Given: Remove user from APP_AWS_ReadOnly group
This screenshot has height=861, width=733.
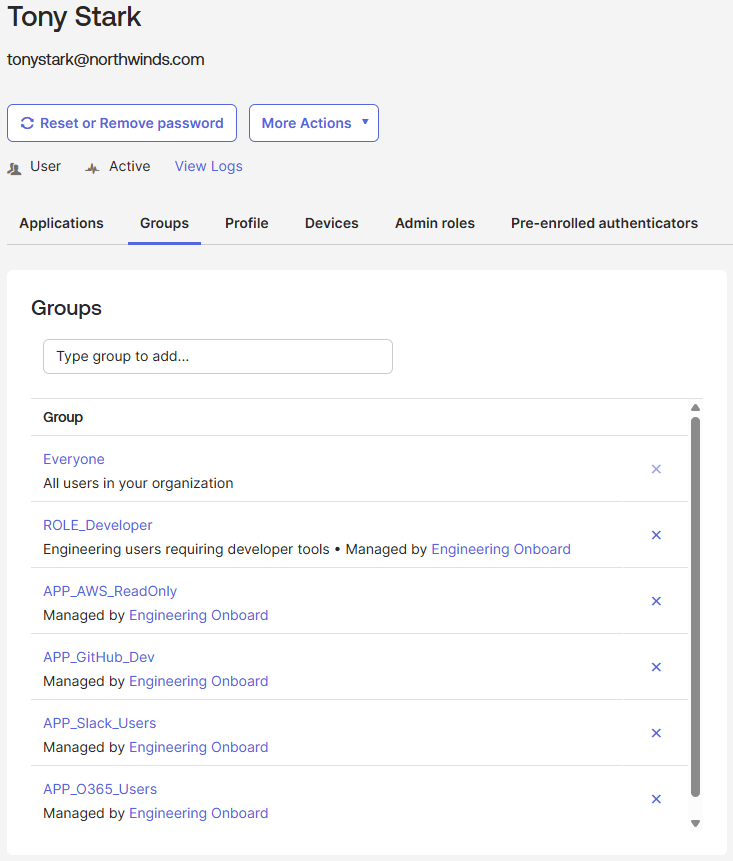Looking at the screenshot, I should (x=656, y=601).
